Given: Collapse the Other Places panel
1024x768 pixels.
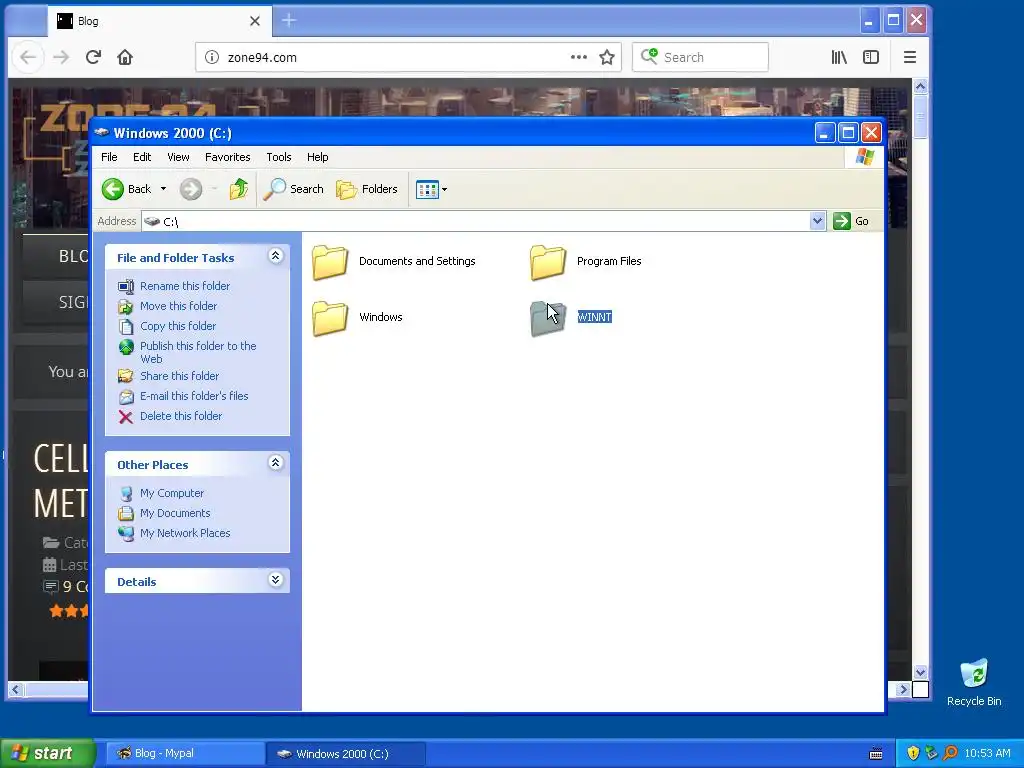Looking at the screenshot, I should coord(276,463).
